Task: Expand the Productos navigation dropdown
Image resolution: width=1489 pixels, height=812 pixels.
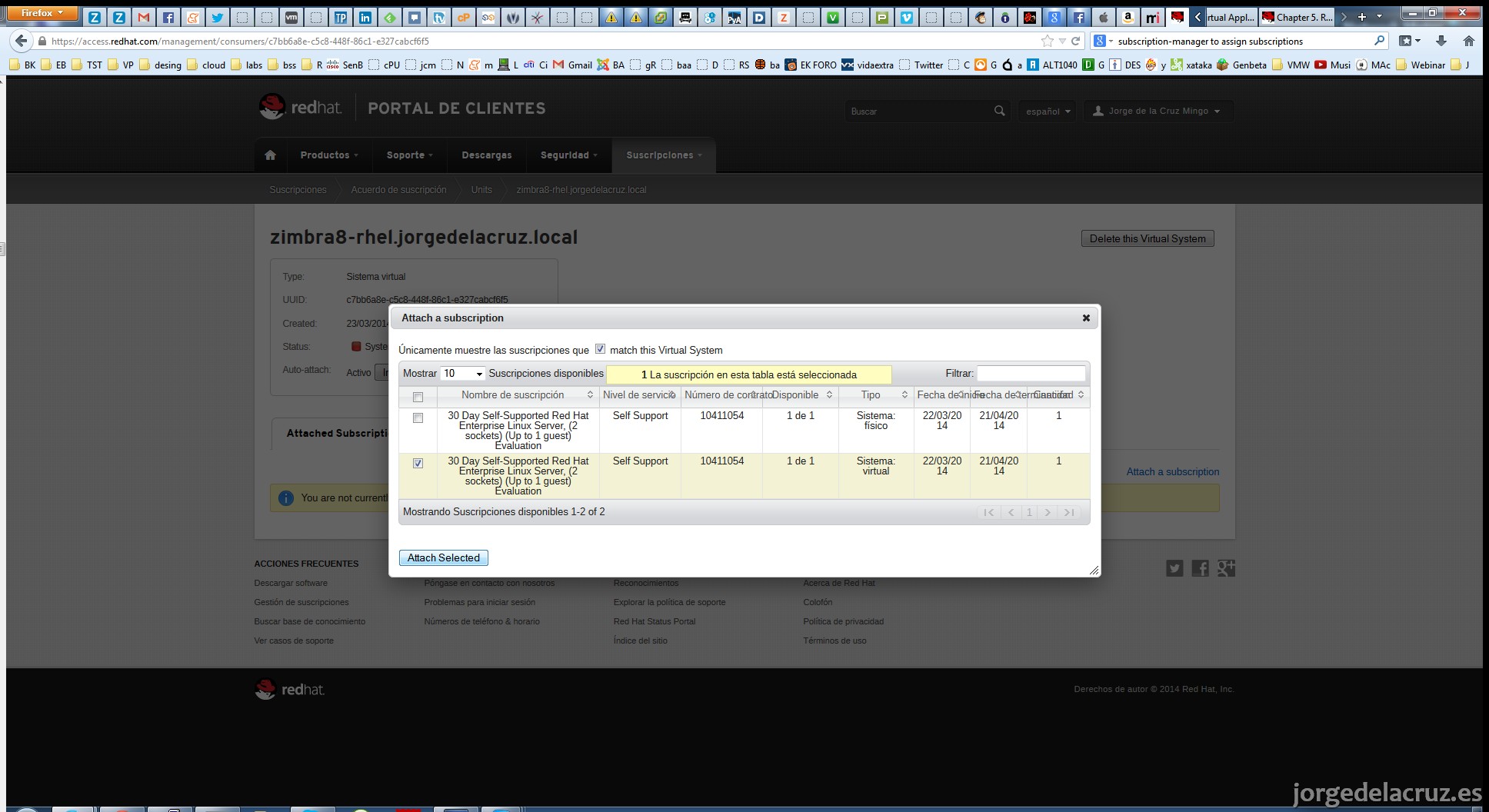Action: click(329, 155)
